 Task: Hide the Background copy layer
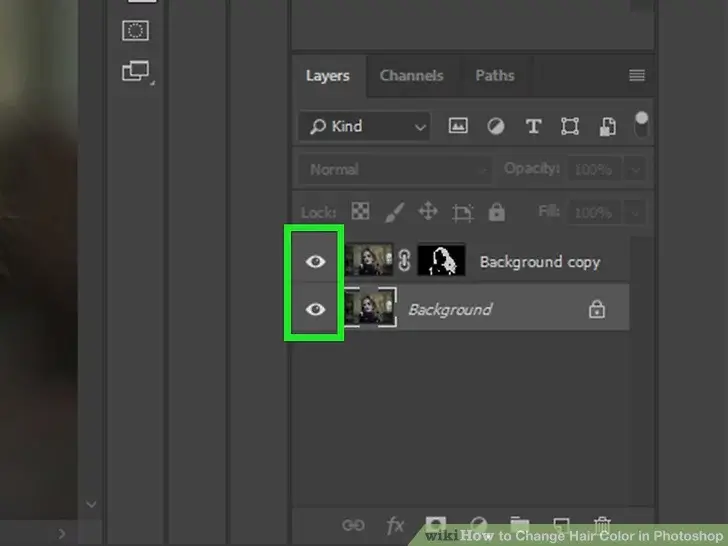(x=316, y=261)
